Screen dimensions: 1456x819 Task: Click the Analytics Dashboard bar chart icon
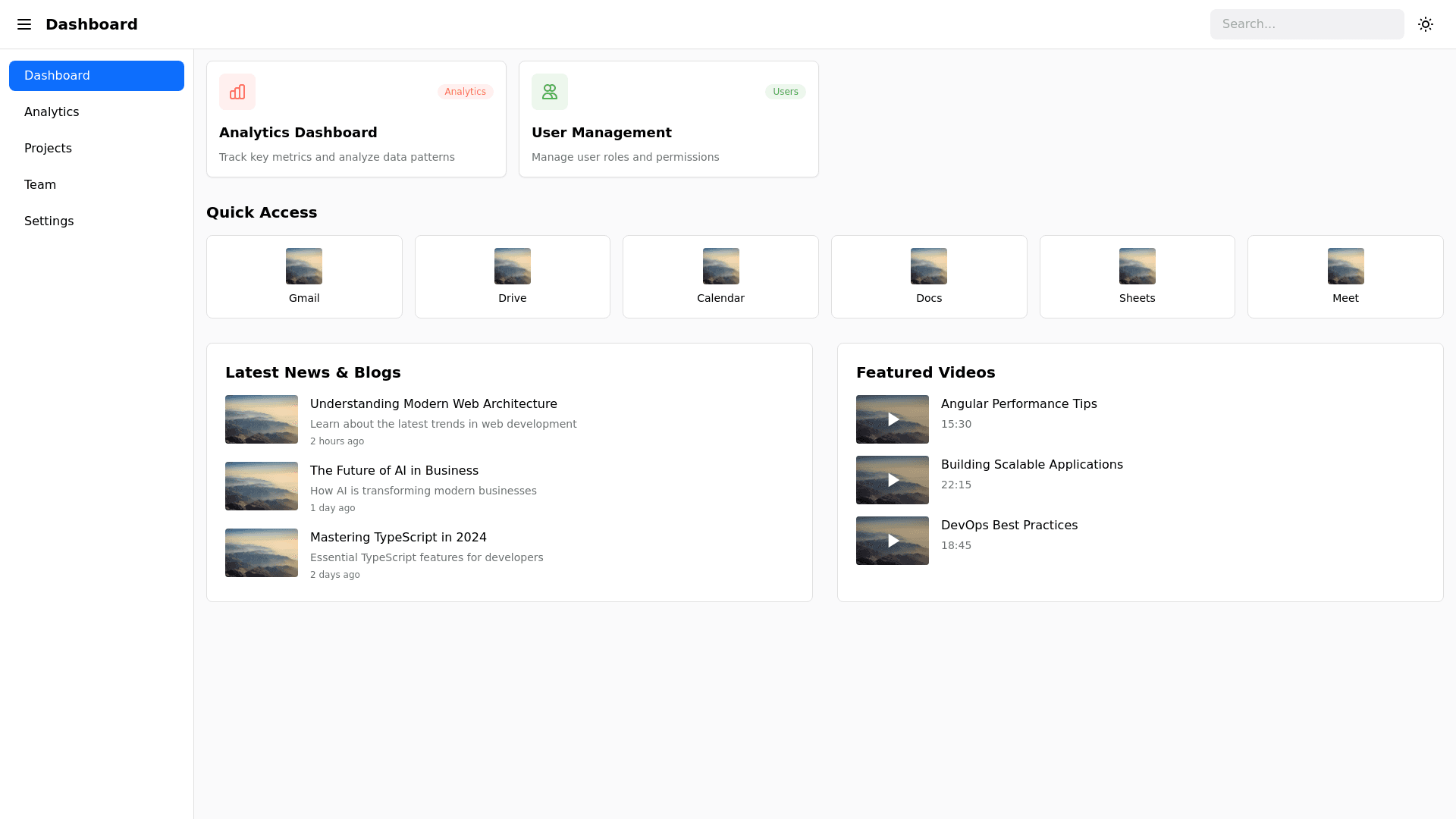(x=237, y=92)
